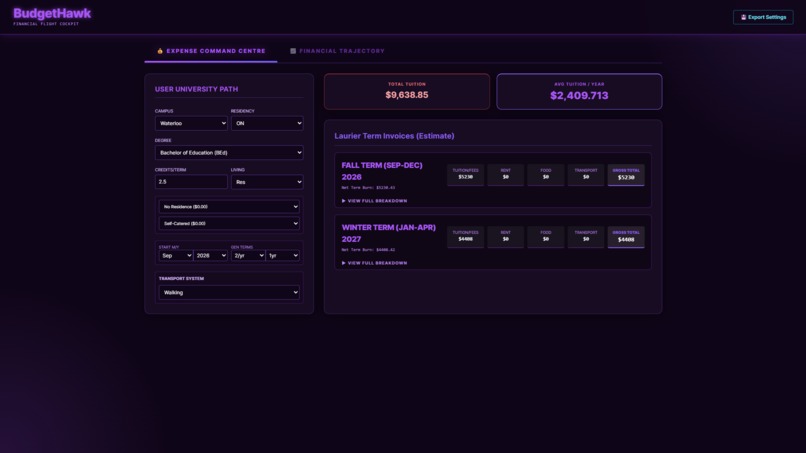Switch to Expense Command Centre tab
Screen dimensions: 806x453
tap(211, 51)
